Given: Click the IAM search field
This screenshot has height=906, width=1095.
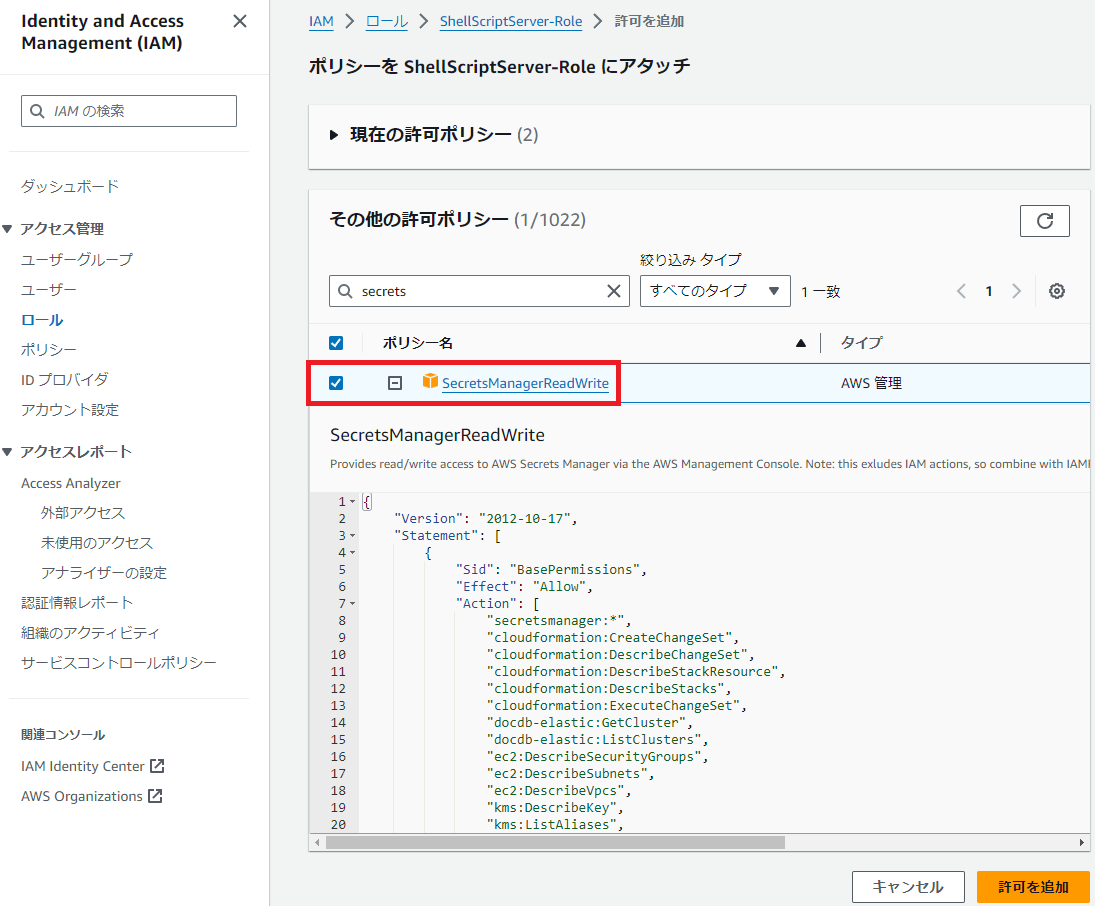Looking at the screenshot, I should [x=129, y=111].
